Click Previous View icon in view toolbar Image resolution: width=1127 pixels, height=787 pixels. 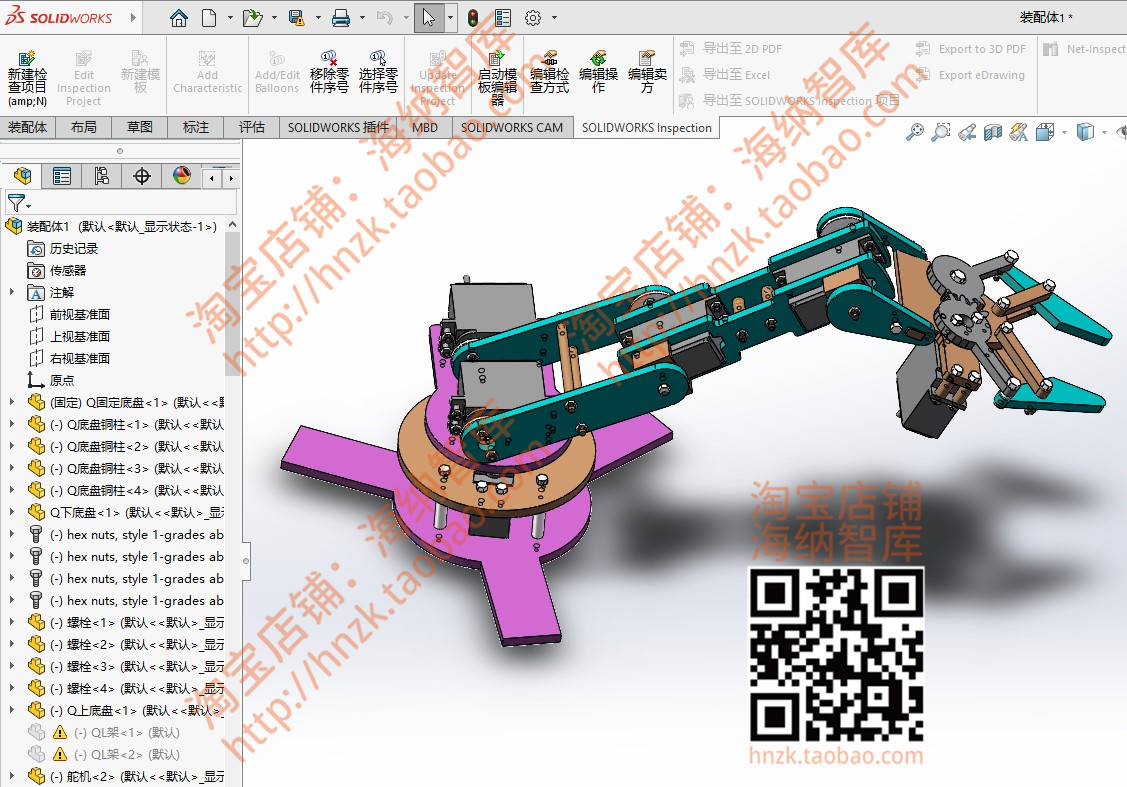click(x=967, y=132)
